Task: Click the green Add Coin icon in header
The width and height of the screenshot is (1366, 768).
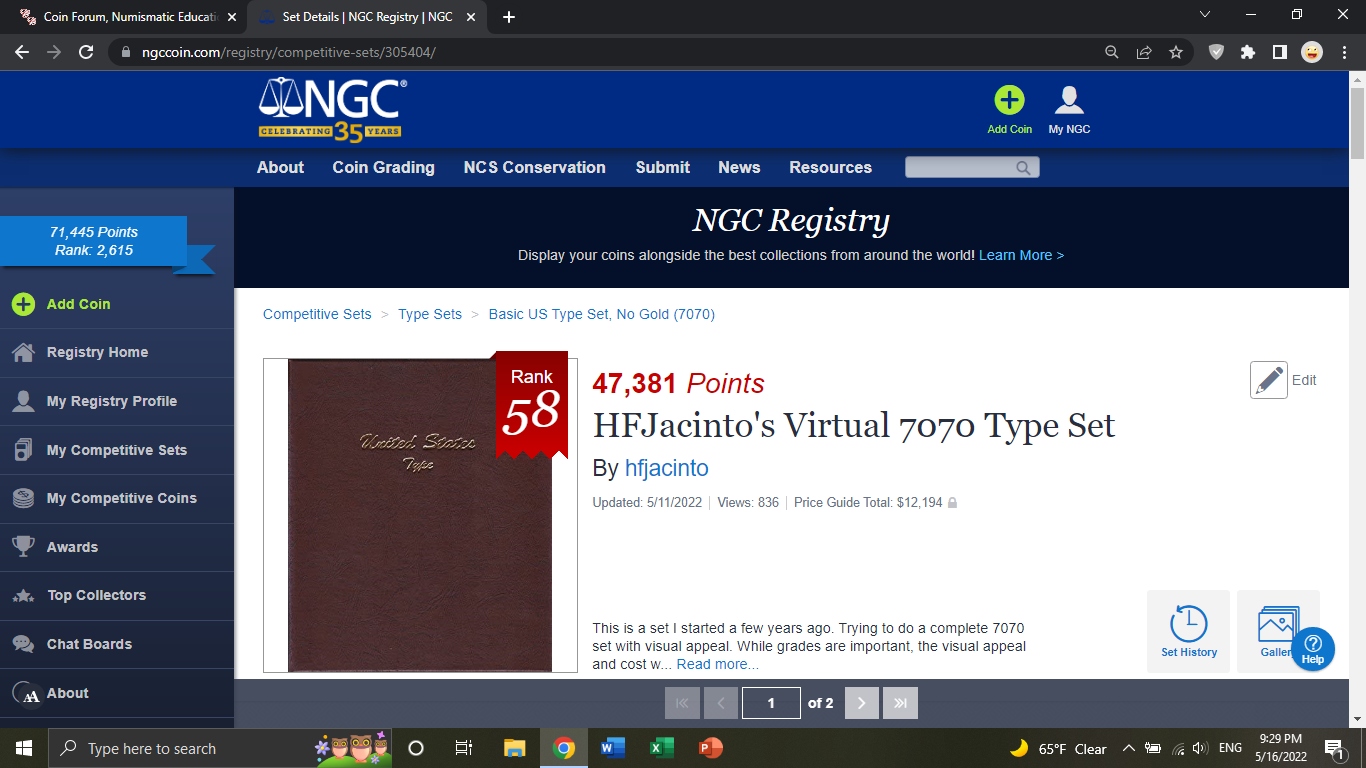Action: [1009, 100]
